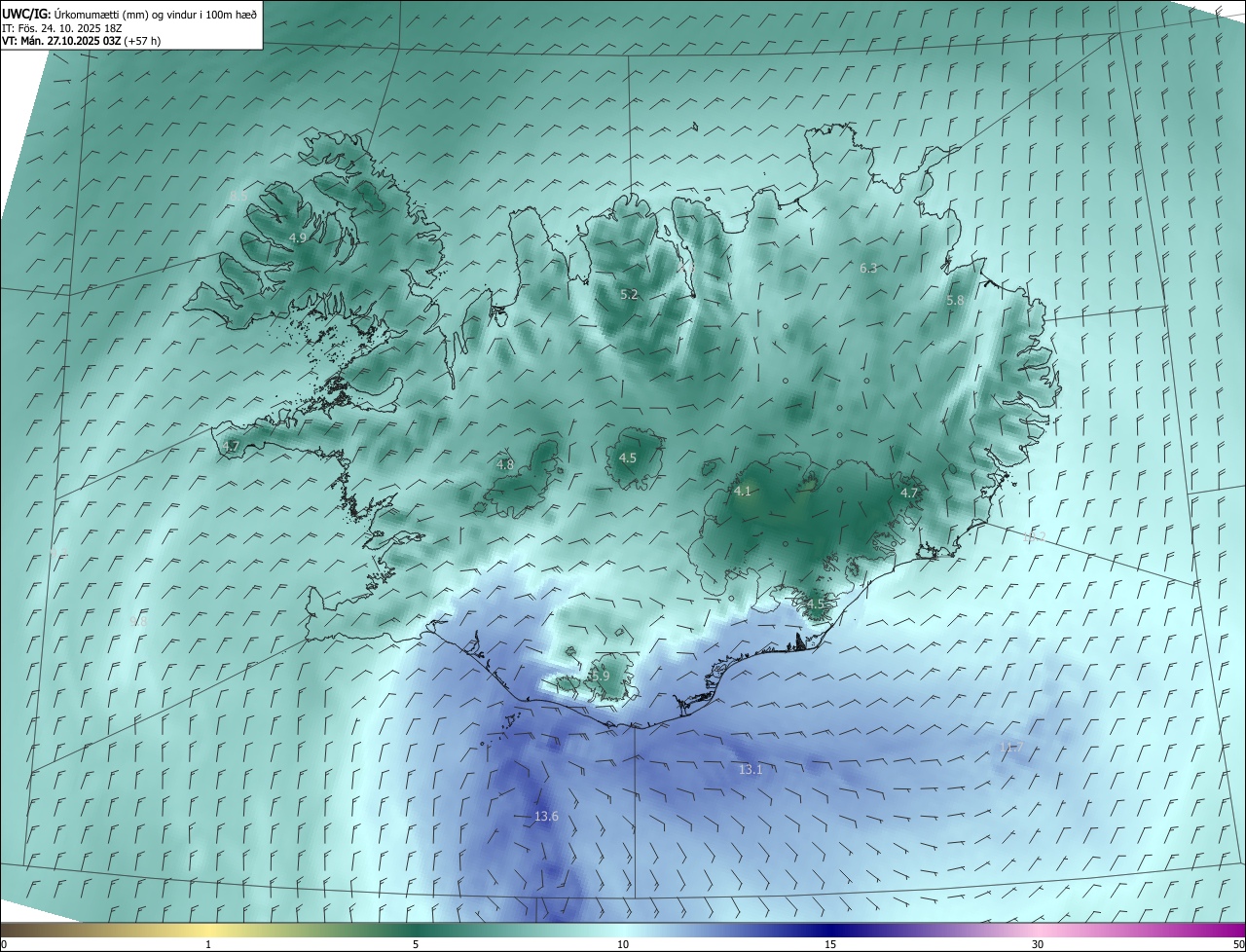This screenshot has height=952, width=1246.
Task: Select the 13.1 value south of the coast
Action: 750,769
